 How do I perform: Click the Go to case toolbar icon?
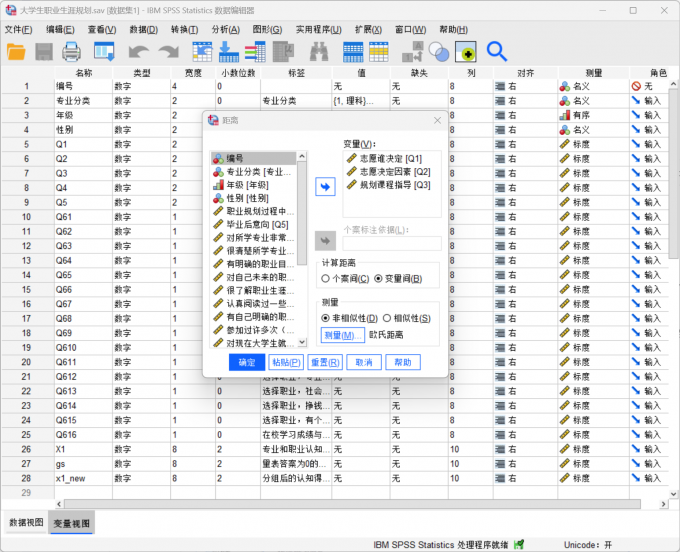(x=203, y=51)
